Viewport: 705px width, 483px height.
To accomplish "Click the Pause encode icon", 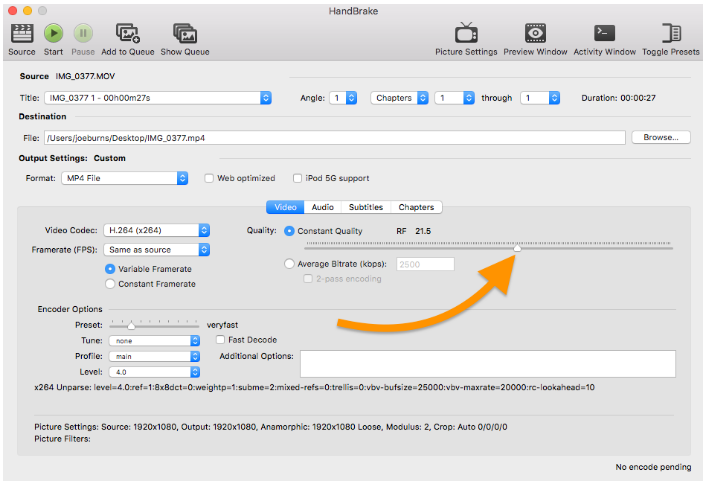I will [x=83, y=33].
